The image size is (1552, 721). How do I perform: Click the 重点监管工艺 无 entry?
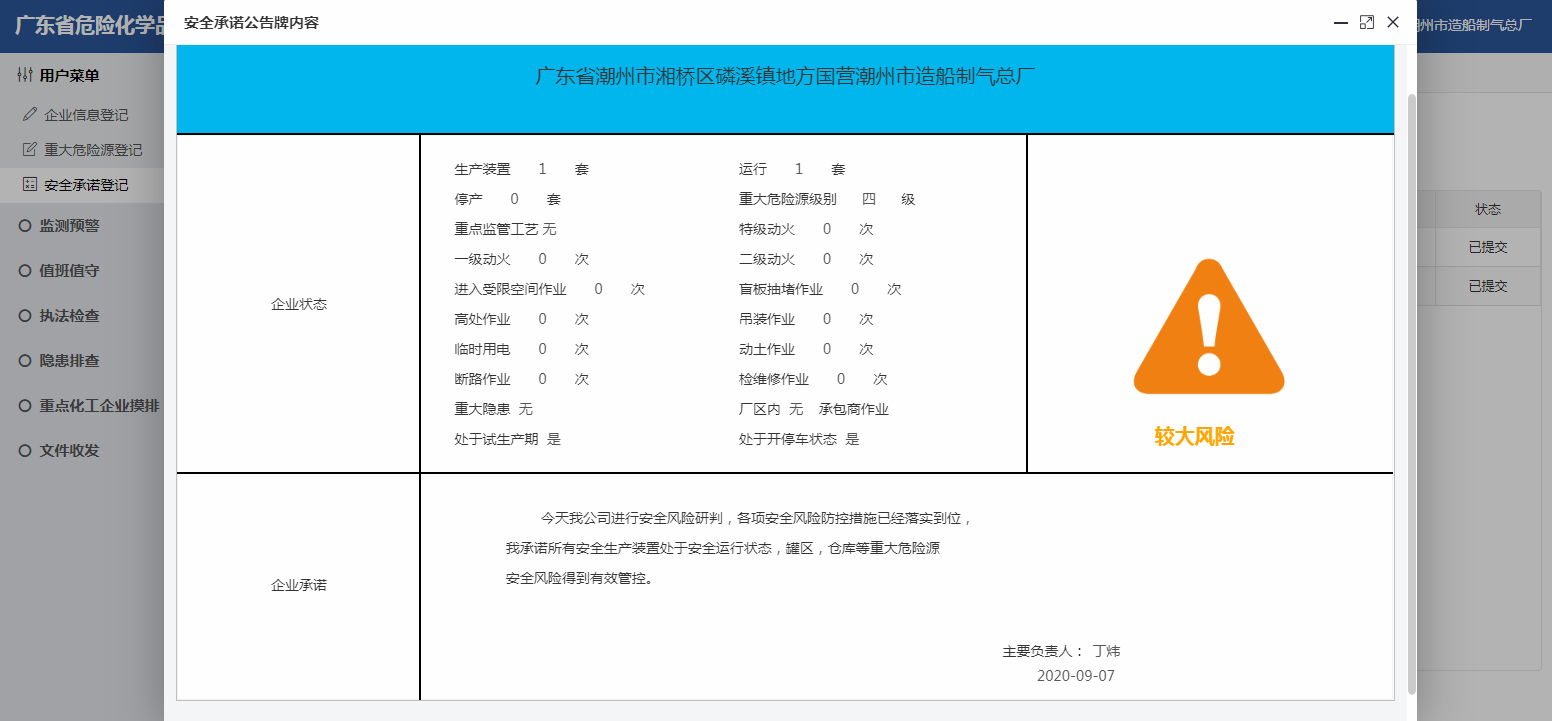tap(505, 229)
